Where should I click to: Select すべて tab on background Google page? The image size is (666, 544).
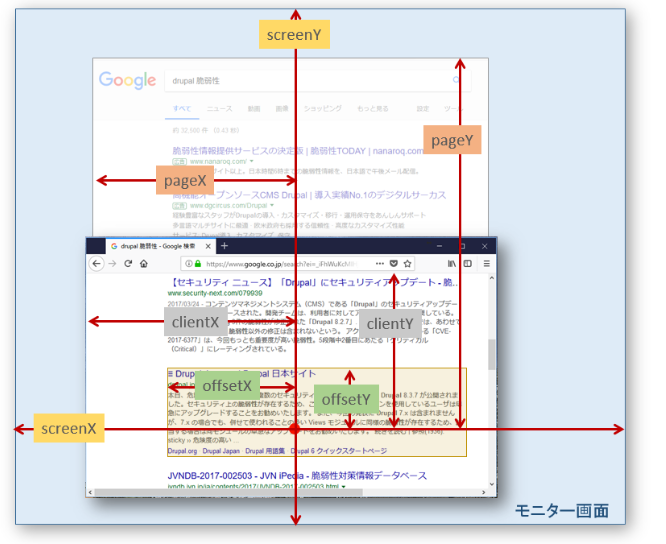pos(182,109)
